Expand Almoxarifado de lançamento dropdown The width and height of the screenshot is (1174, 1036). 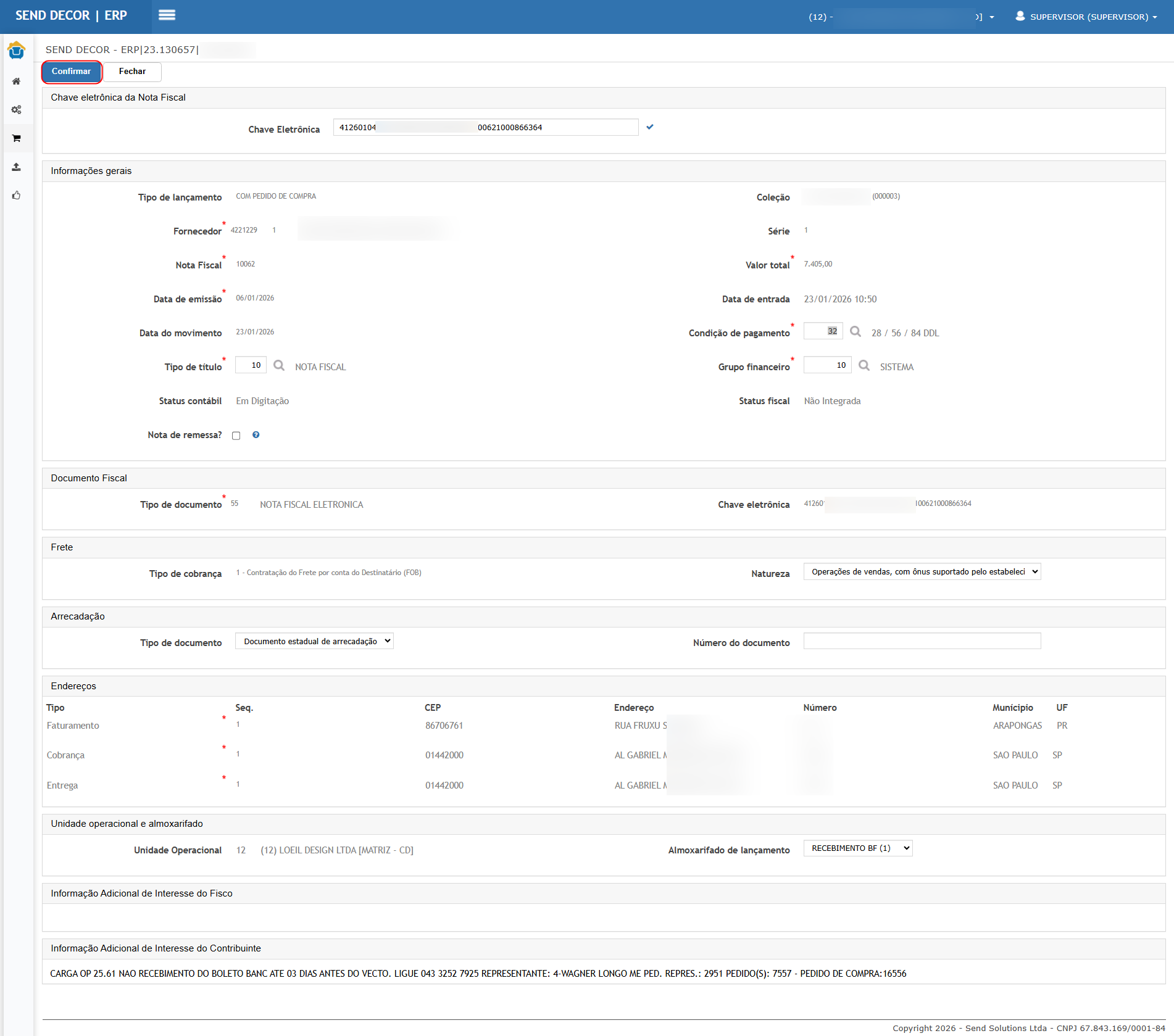[858, 848]
